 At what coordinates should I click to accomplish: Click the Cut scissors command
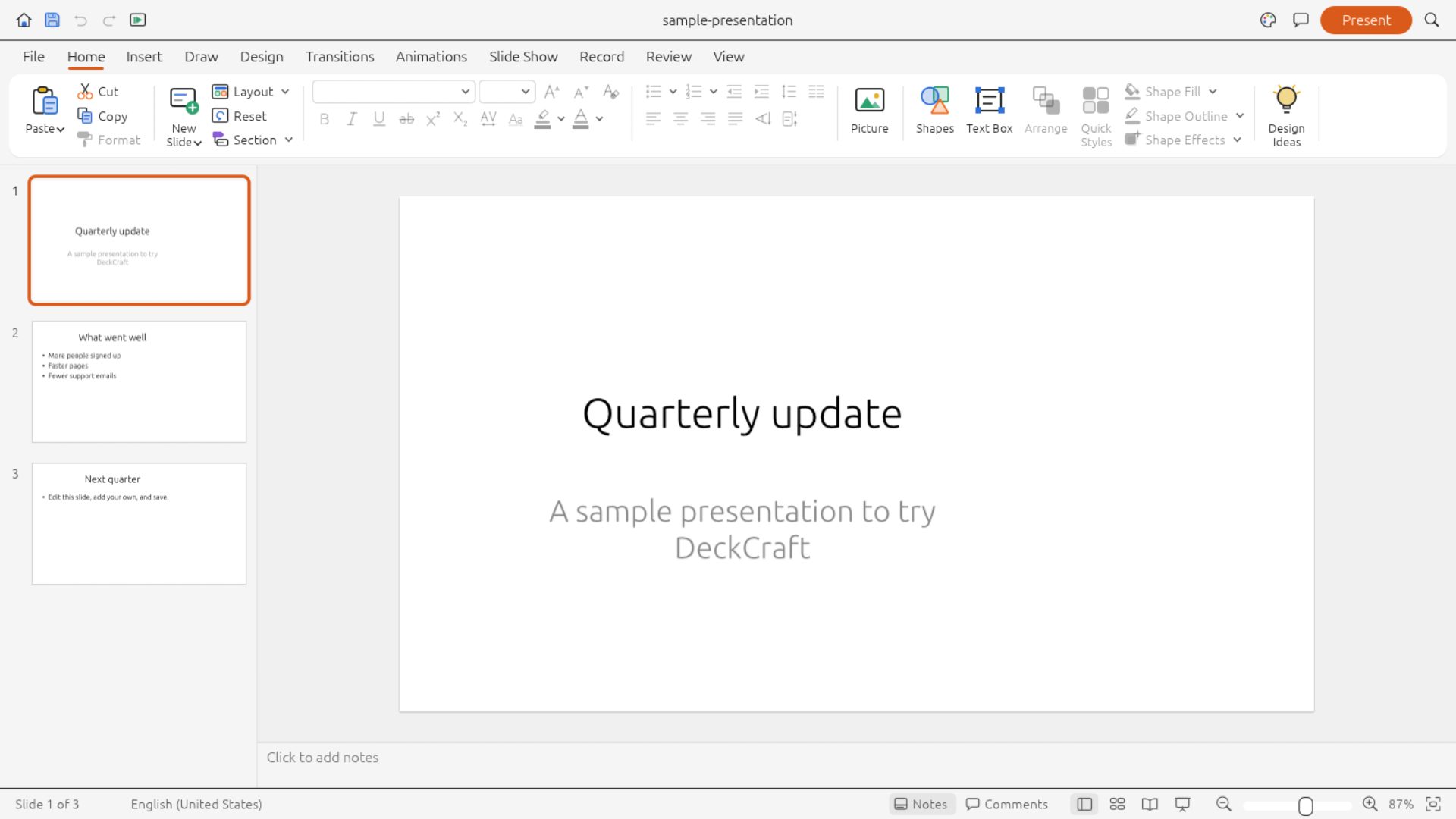pos(98,92)
